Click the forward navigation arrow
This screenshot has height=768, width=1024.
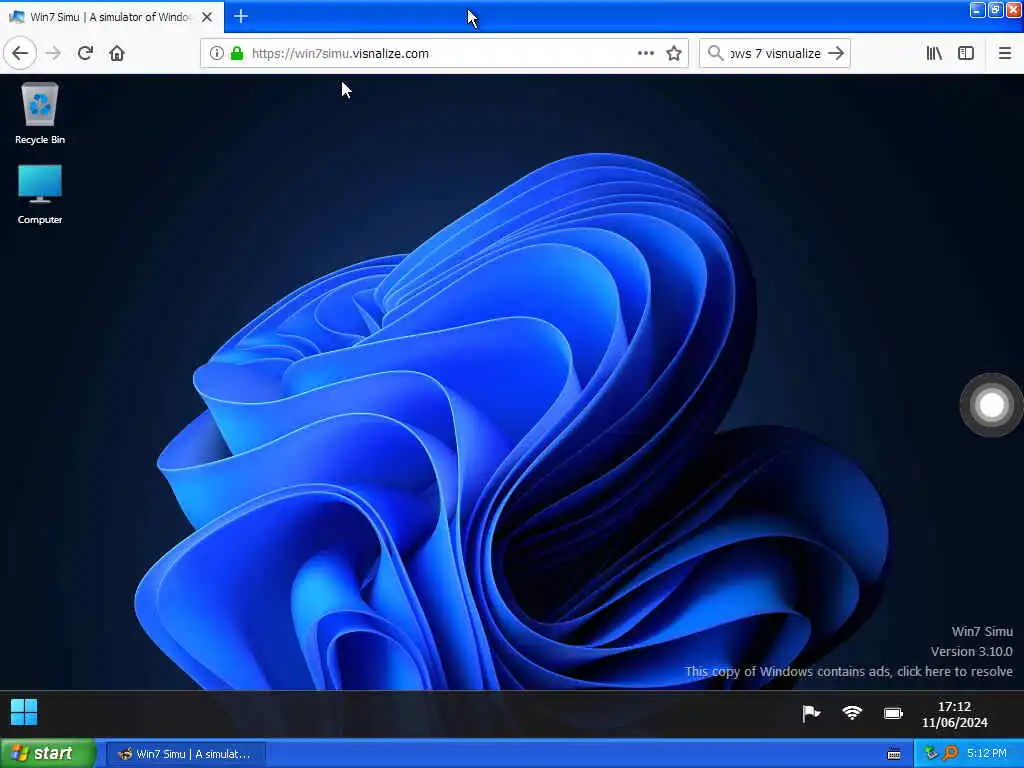coord(54,53)
